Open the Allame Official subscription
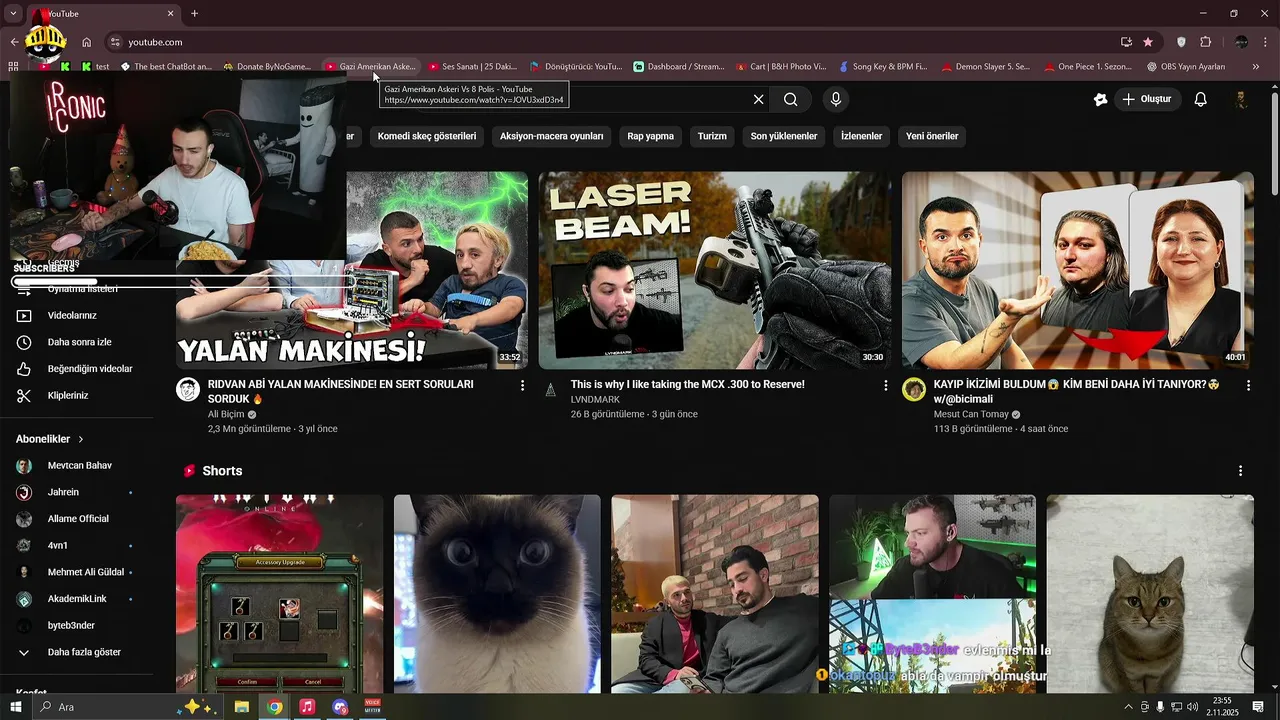 point(78,519)
